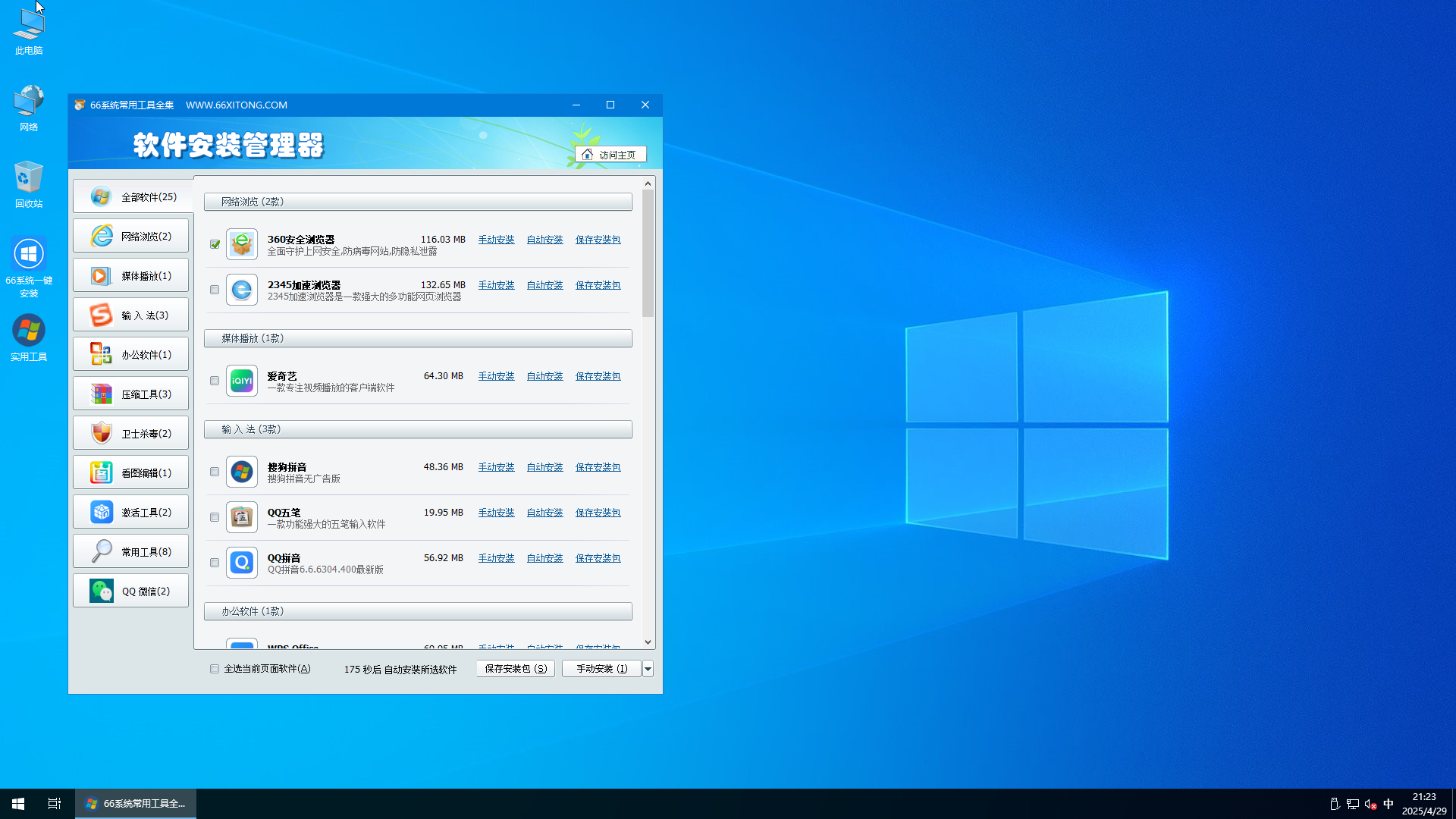1456x819 pixels.
Task: Click the 360安全浏览器 app icon
Action: [242, 244]
